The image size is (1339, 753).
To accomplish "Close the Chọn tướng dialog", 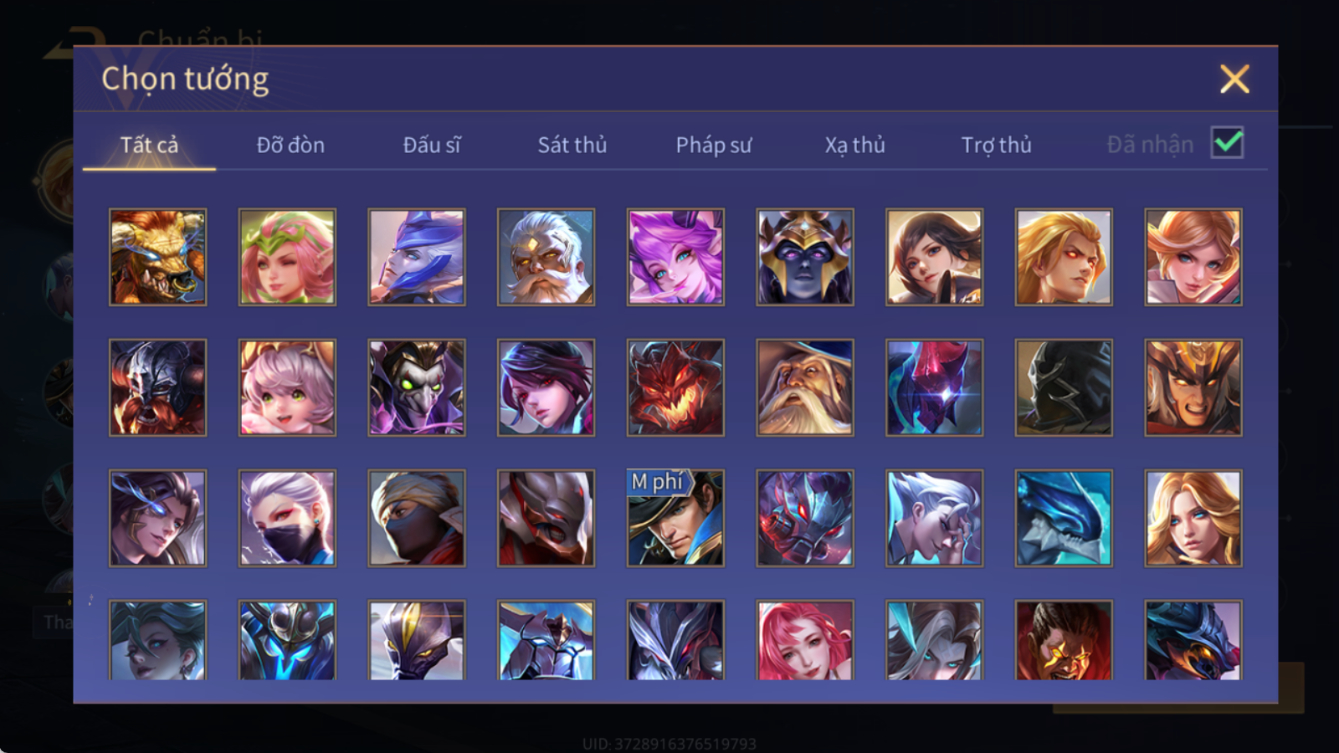I will 1234,79.
